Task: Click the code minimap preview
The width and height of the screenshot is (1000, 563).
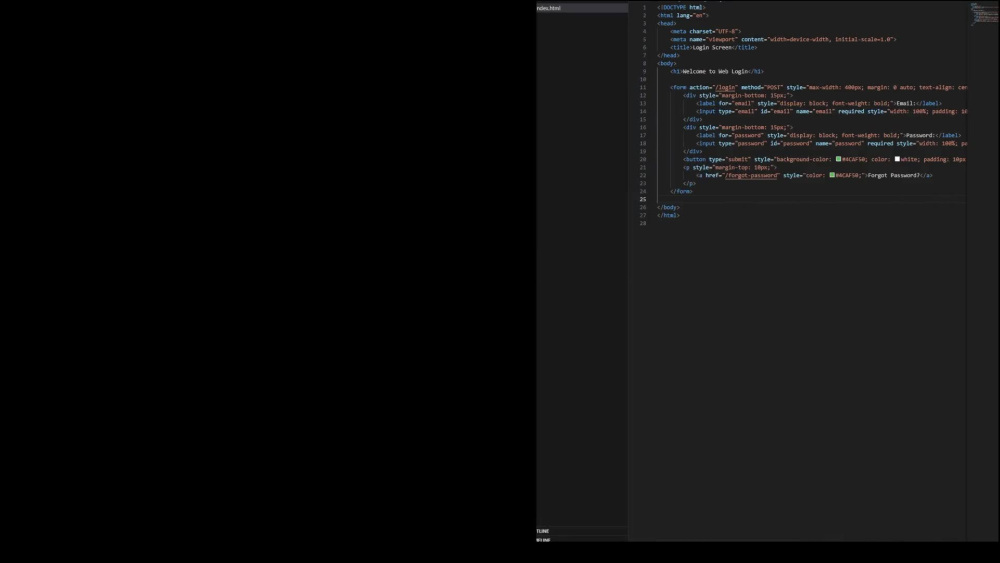Action: 985,14
